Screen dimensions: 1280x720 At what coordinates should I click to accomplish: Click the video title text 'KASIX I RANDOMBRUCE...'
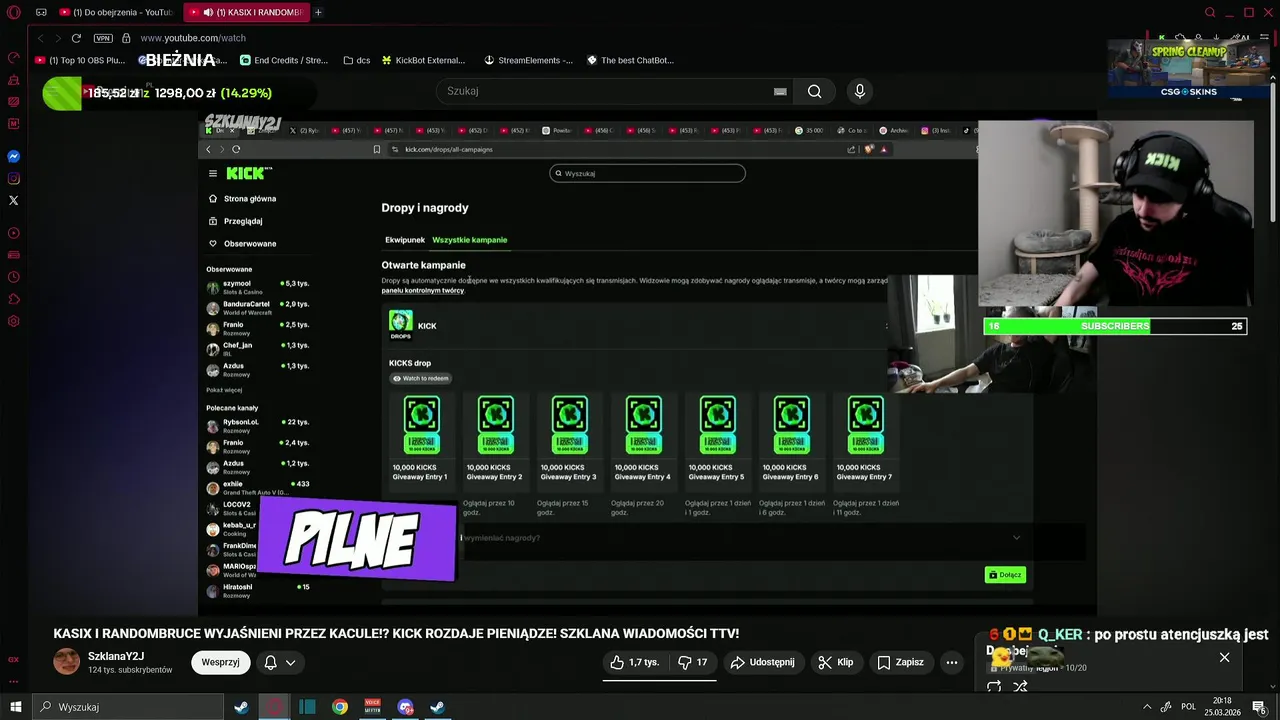pyautogui.click(x=396, y=633)
